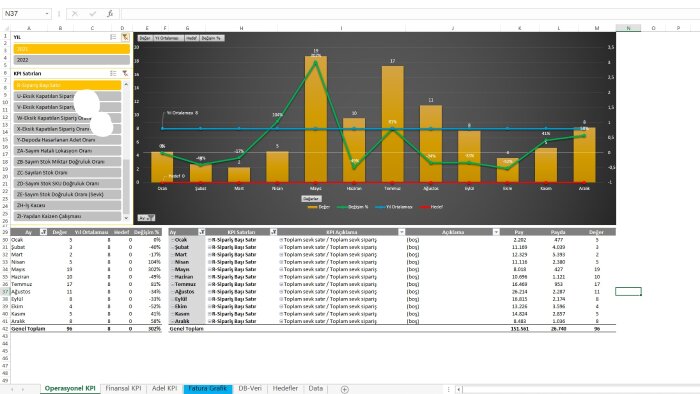Switch to the Data sheet

[316, 389]
